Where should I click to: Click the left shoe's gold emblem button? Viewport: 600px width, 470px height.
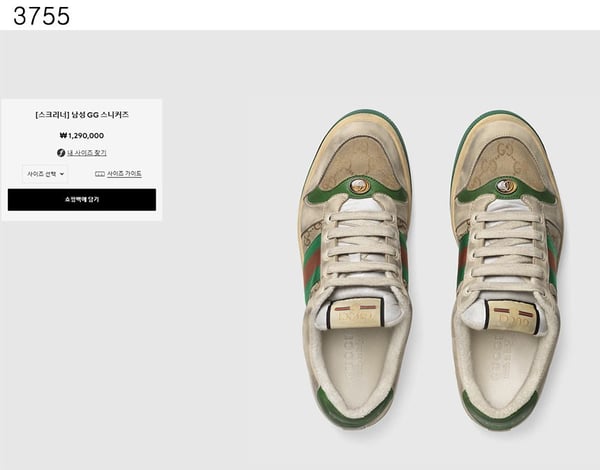[360, 186]
